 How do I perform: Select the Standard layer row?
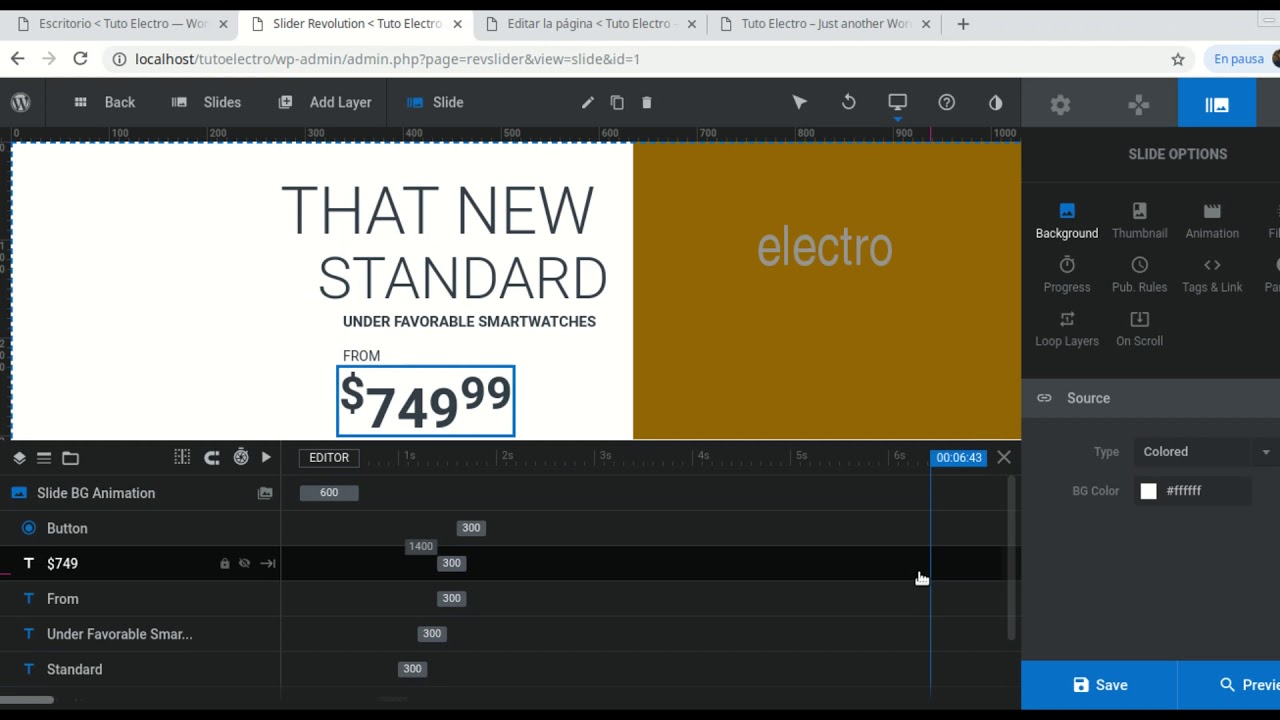(140, 669)
